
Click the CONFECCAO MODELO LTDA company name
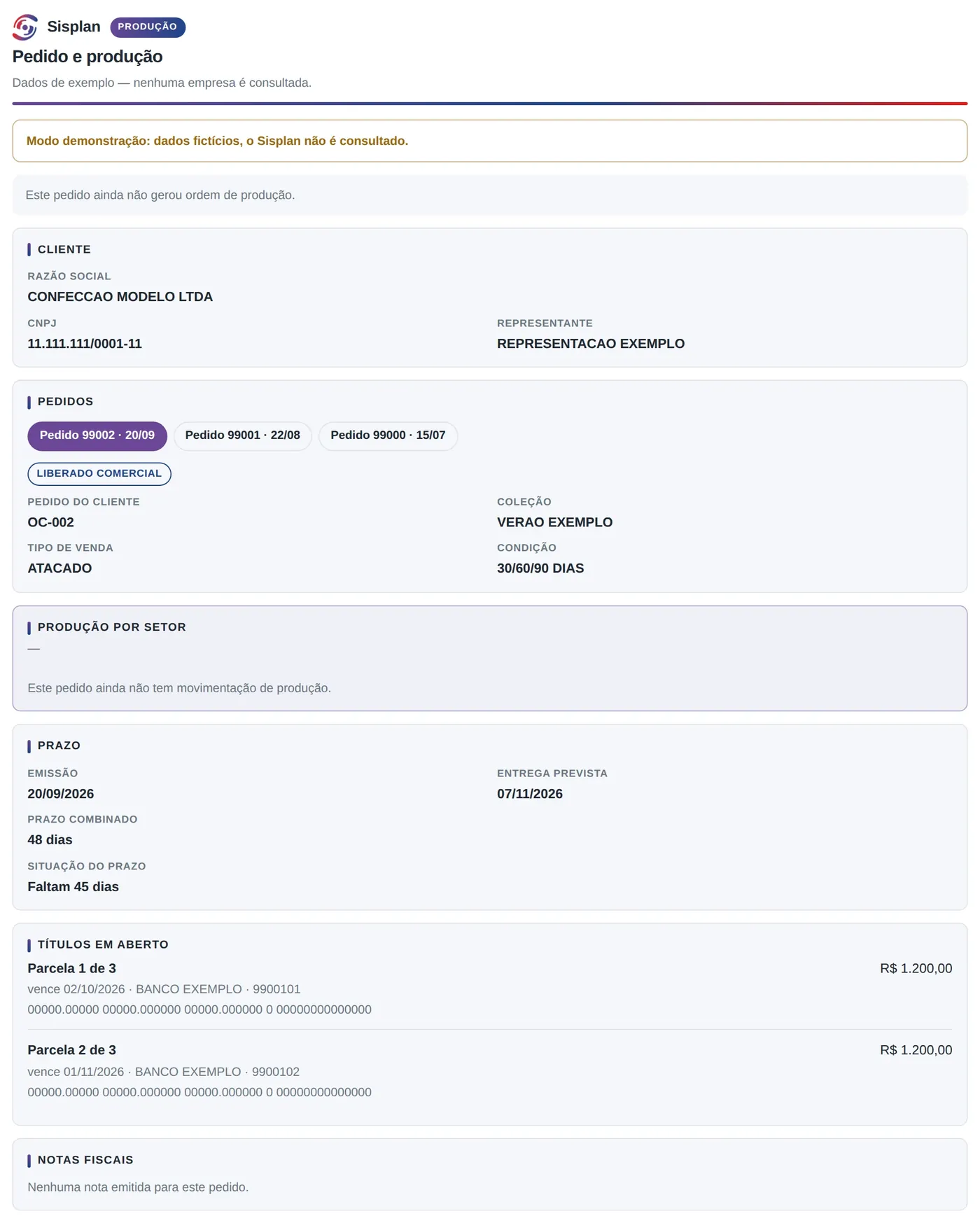[x=120, y=297]
